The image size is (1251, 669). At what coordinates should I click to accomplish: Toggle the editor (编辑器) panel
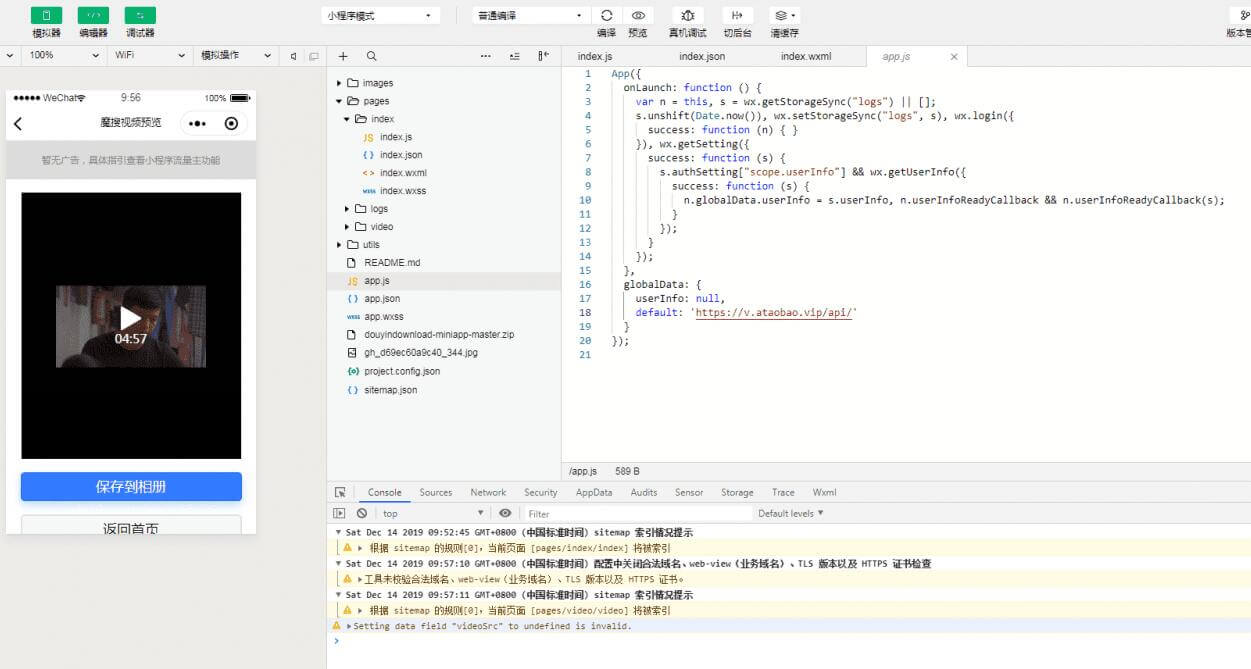coord(93,16)
